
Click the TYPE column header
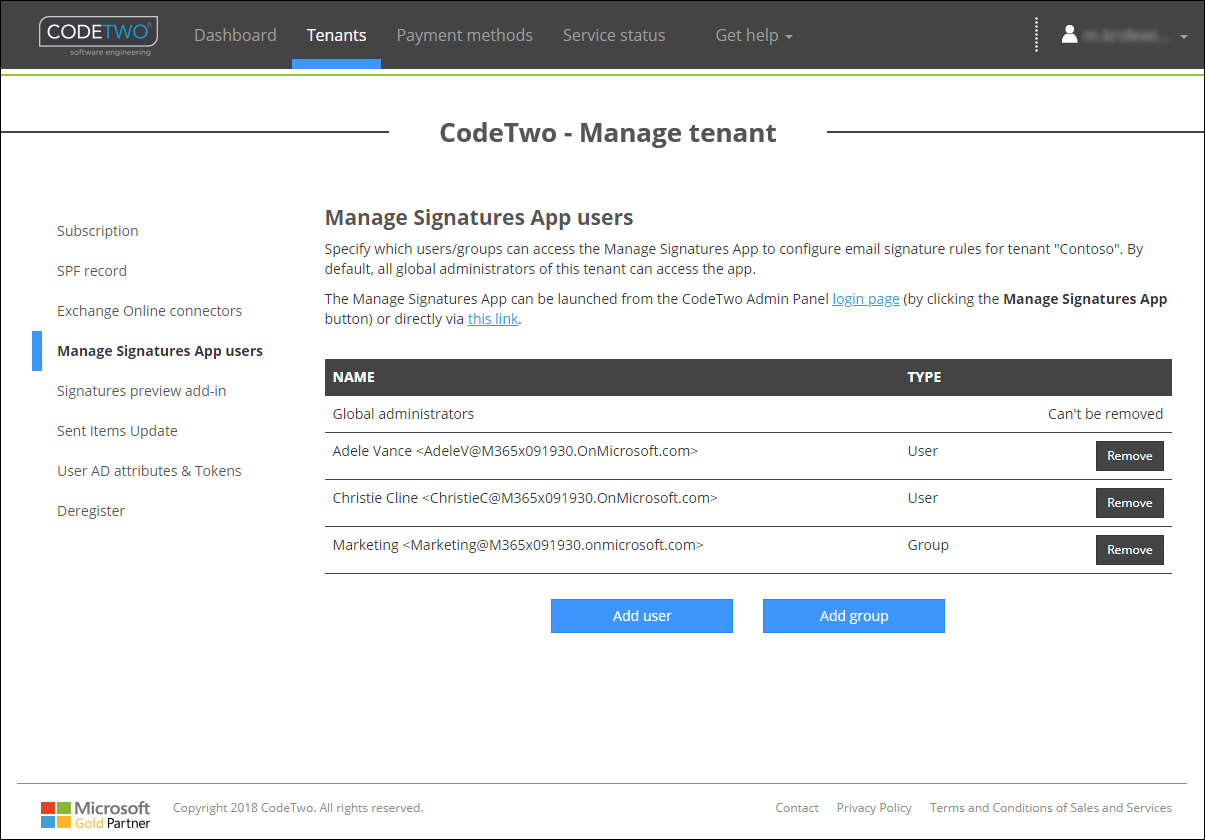tap(925, 377)
